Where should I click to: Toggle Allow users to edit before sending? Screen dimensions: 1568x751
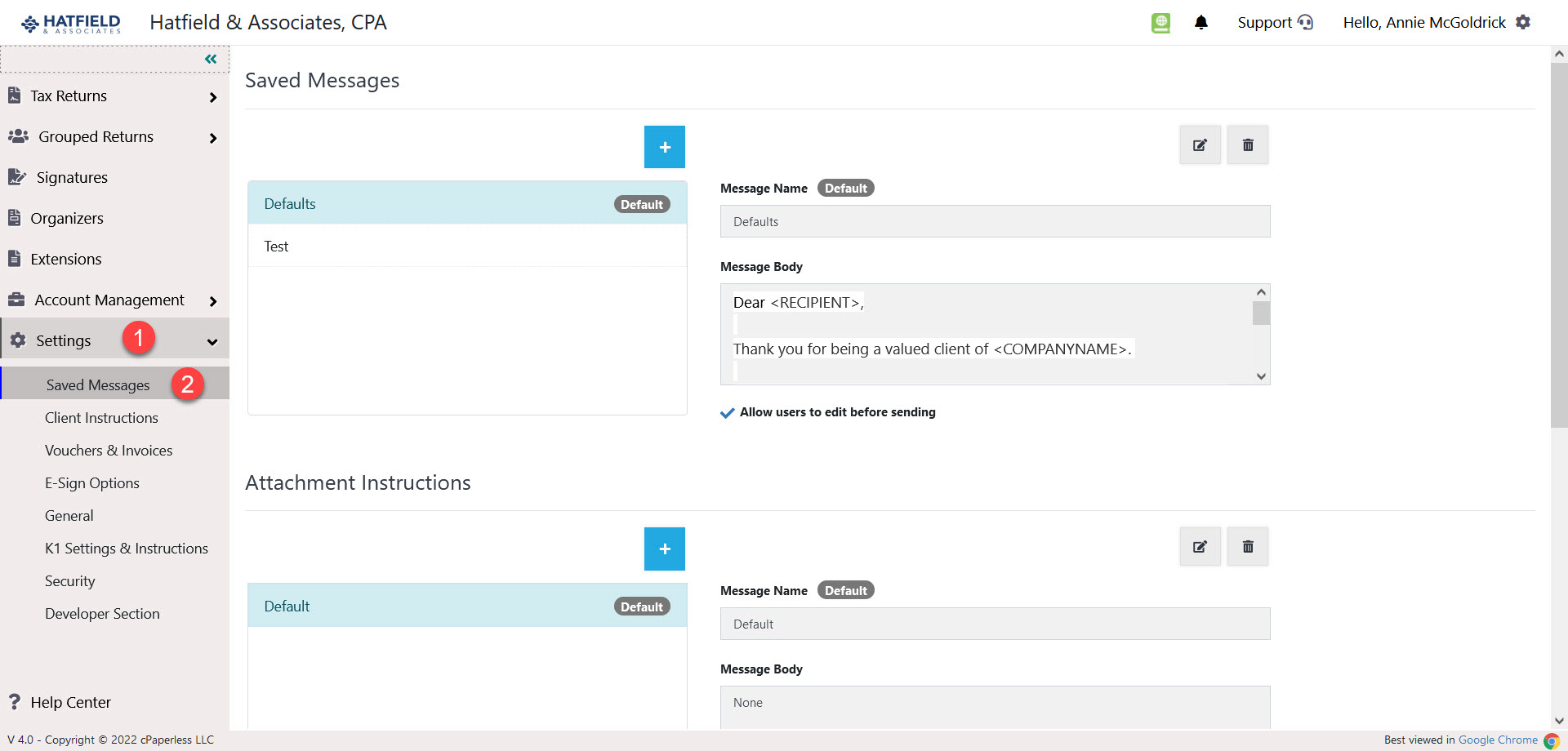727,413
